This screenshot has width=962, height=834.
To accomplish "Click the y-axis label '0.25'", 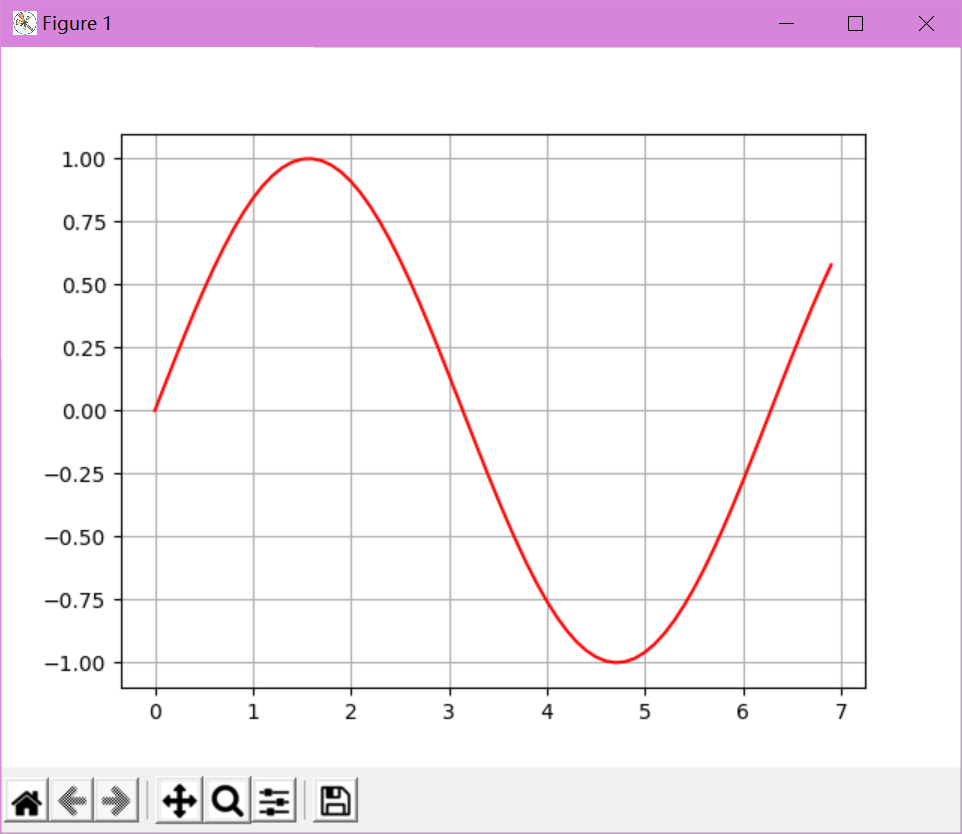I will click(83, 348).
